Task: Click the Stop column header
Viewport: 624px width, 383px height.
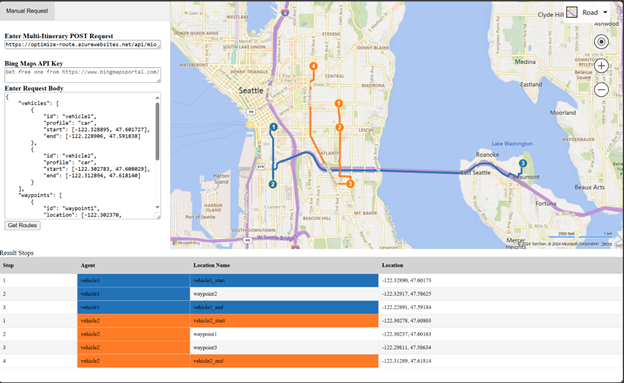Action: coord(8,265)
